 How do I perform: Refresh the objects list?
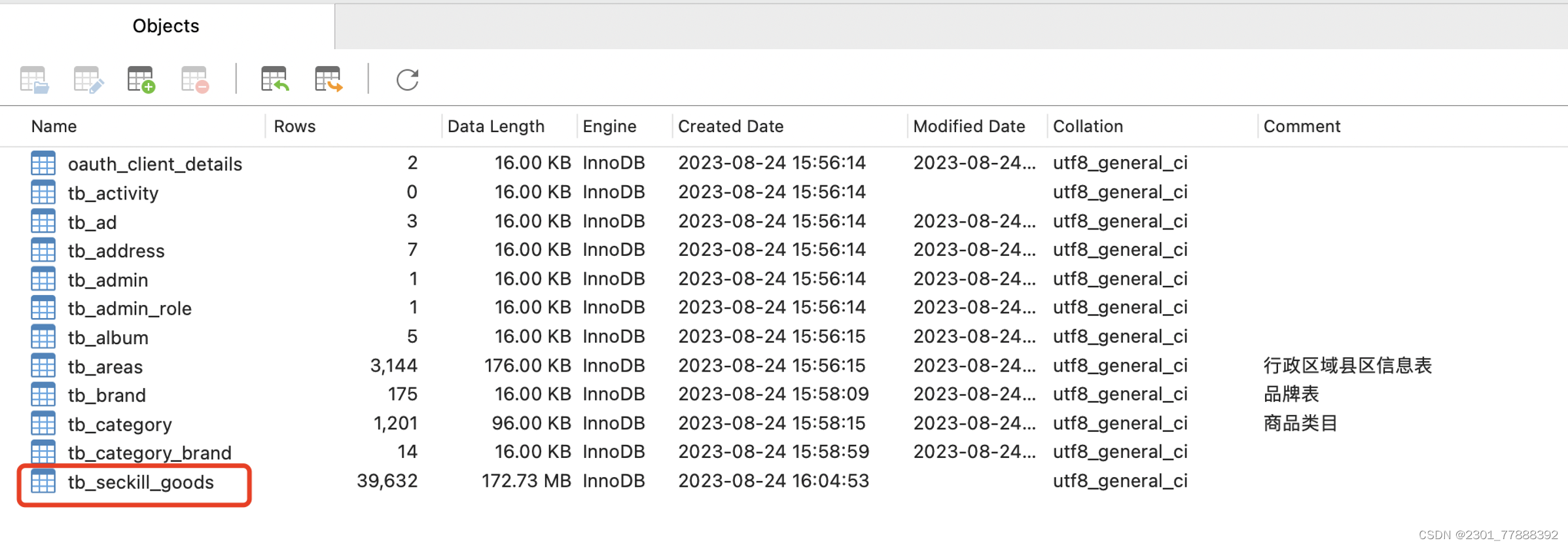407,80
